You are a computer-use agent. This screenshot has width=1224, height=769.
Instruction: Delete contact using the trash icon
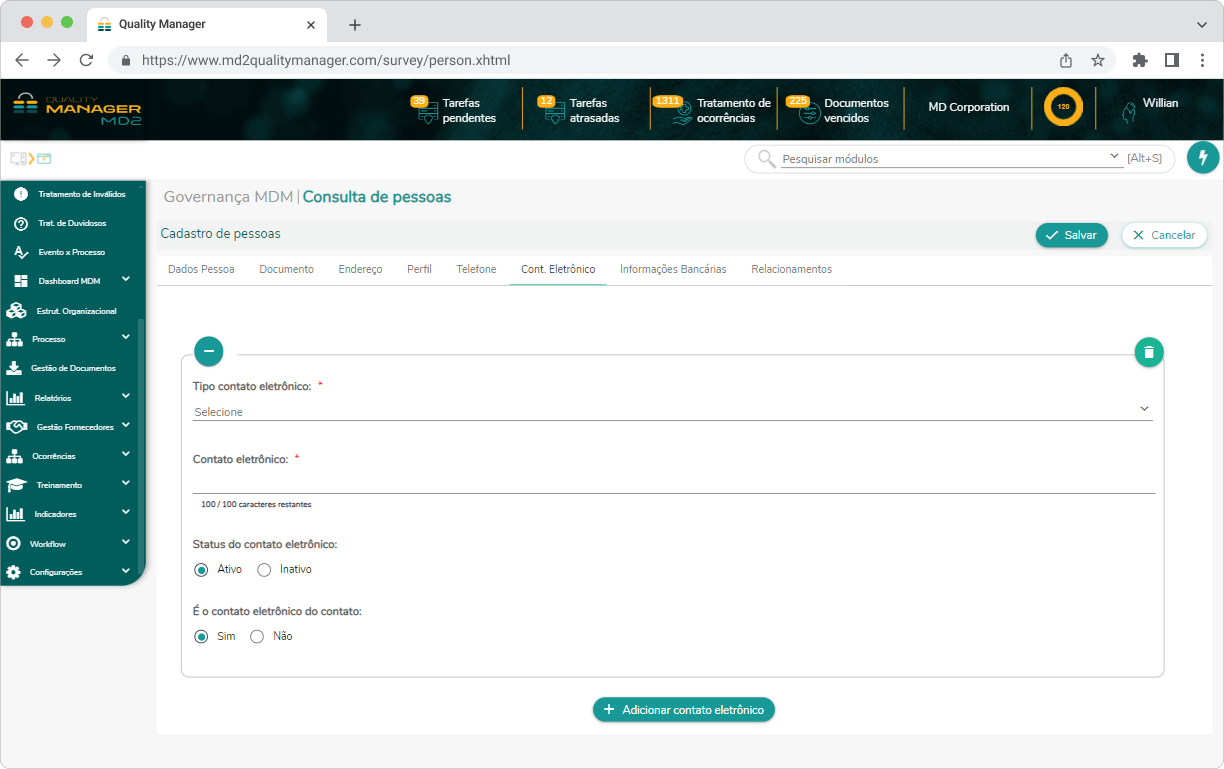tap(1149, 352)
